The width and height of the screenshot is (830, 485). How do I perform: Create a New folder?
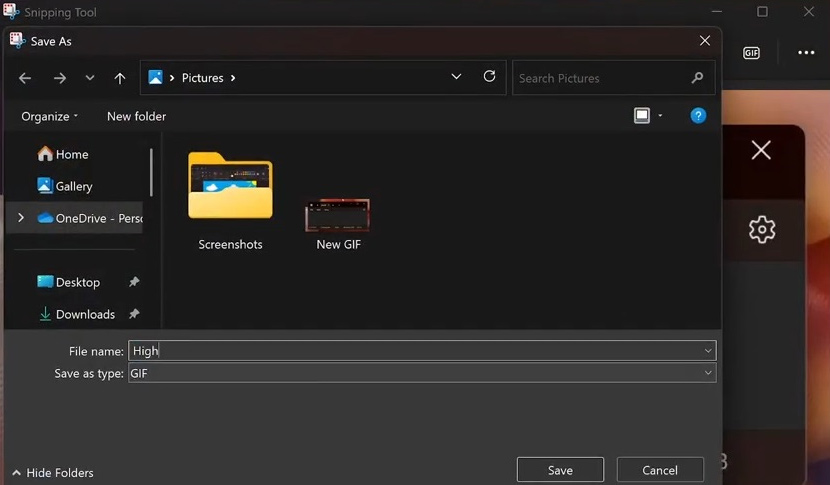pos(136,116)
